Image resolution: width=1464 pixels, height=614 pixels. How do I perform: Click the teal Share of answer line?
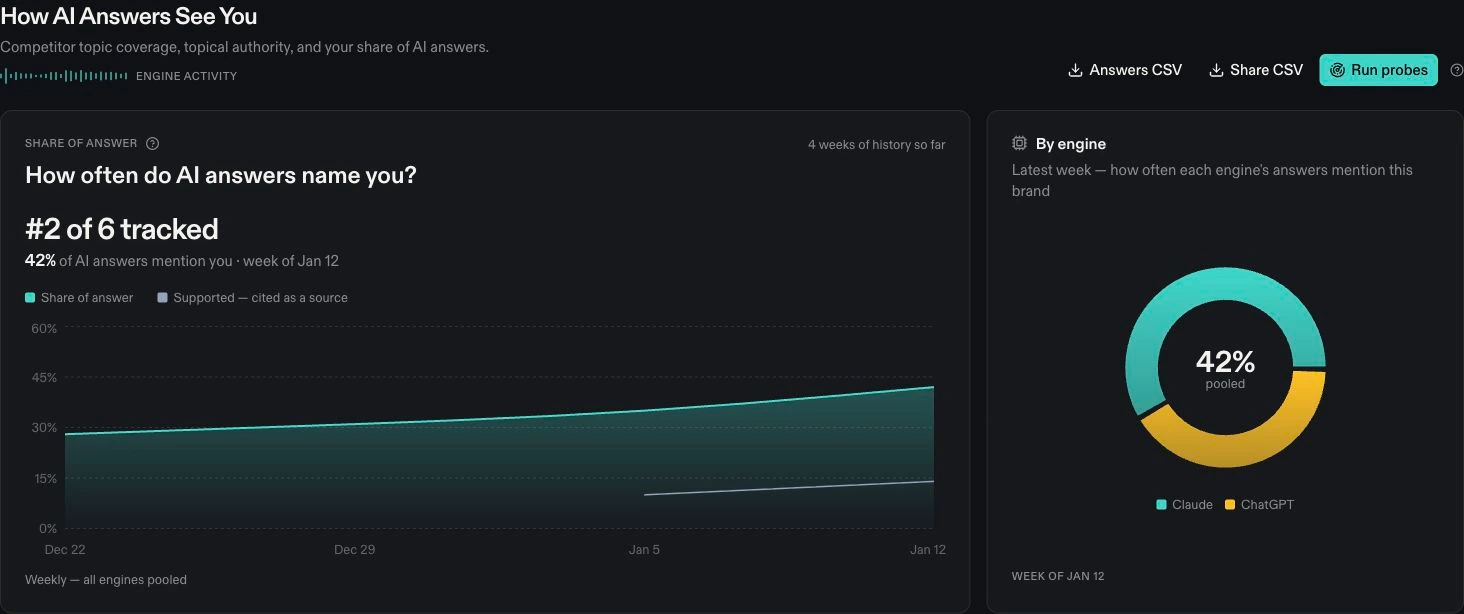[500, 418]
